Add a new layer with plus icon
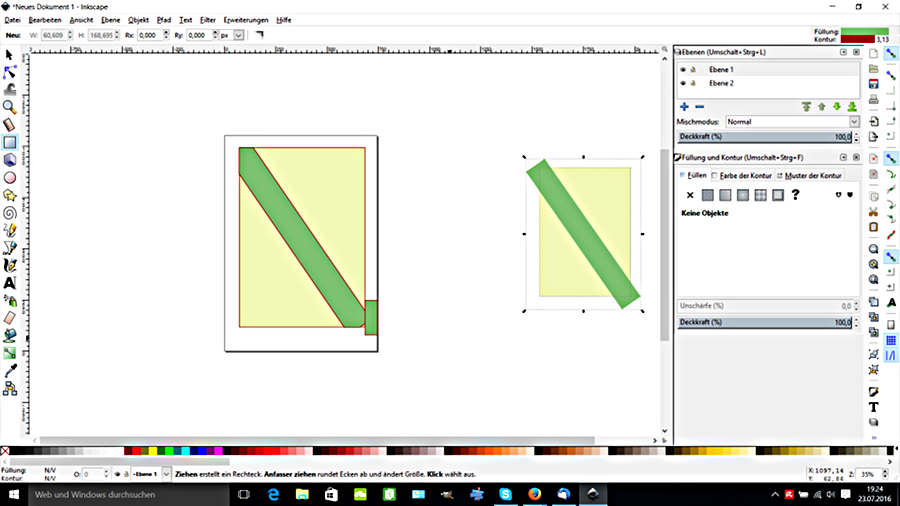Viewport: 900px width, 506px height. 684,106
